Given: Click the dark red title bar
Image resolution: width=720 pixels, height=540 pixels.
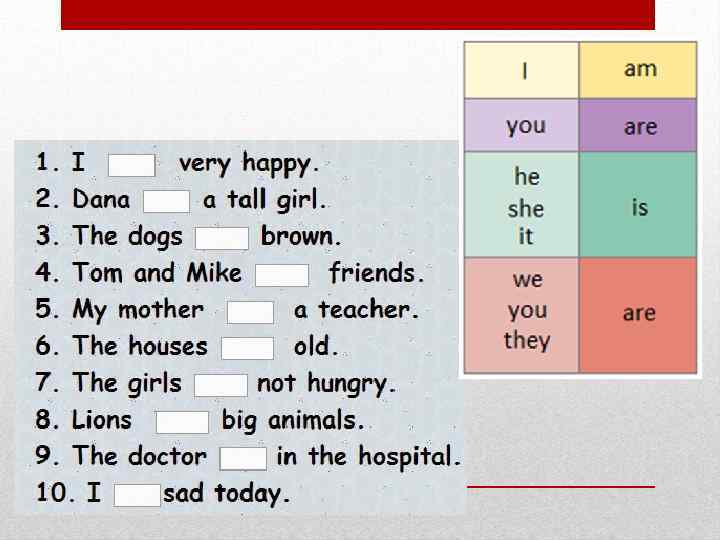Looking at the screenshot, I should click(357, 14).
